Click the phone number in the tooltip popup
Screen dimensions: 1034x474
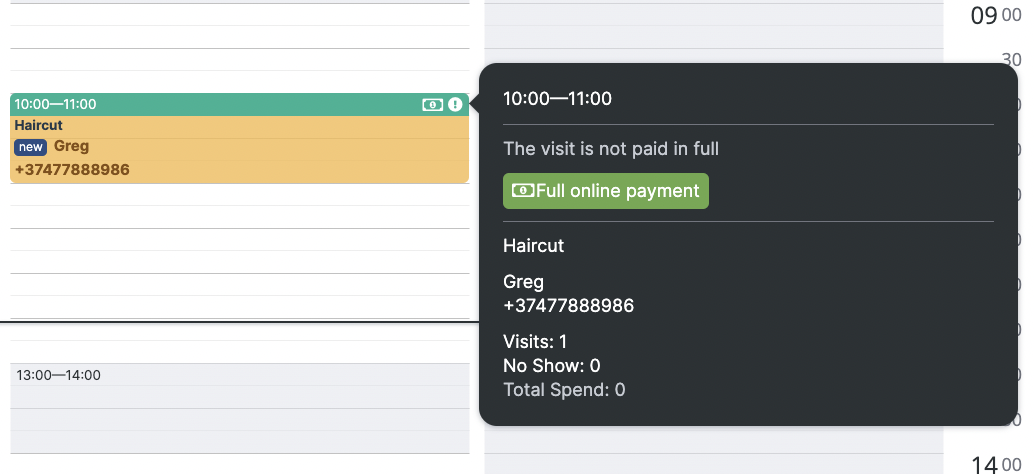(x=568, y=306)
